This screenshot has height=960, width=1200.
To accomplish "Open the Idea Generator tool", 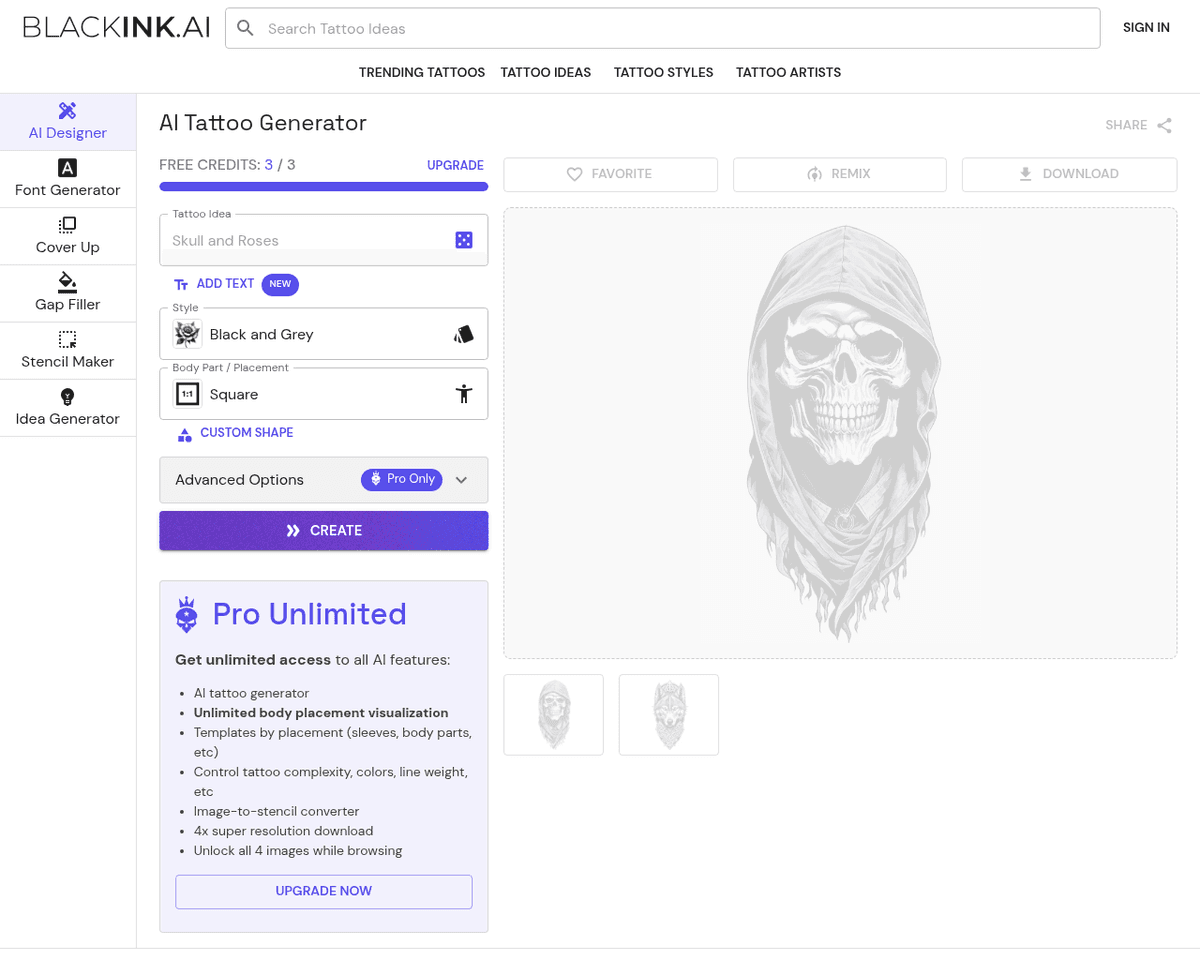I will [x=67, y=408].
